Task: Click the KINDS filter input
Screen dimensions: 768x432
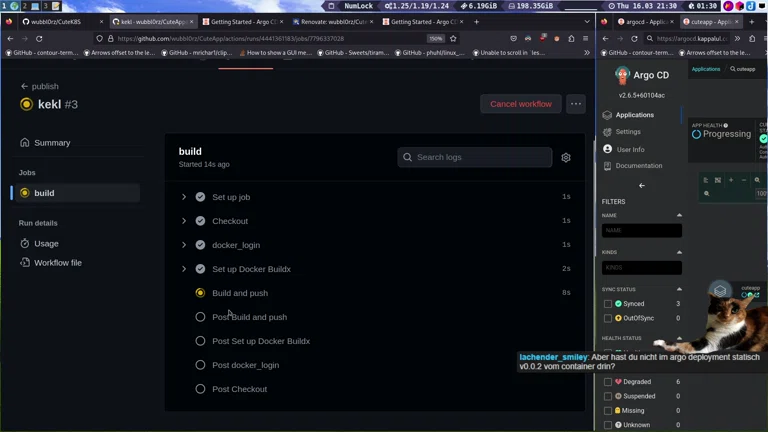Action: coord(642,267)
